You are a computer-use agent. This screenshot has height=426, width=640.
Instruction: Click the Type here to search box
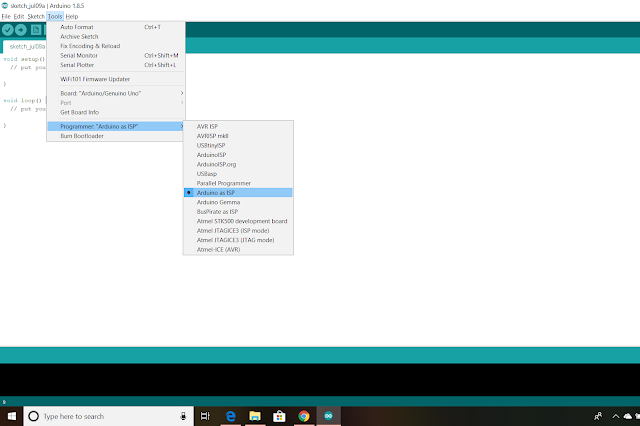[x=109, y=416]
